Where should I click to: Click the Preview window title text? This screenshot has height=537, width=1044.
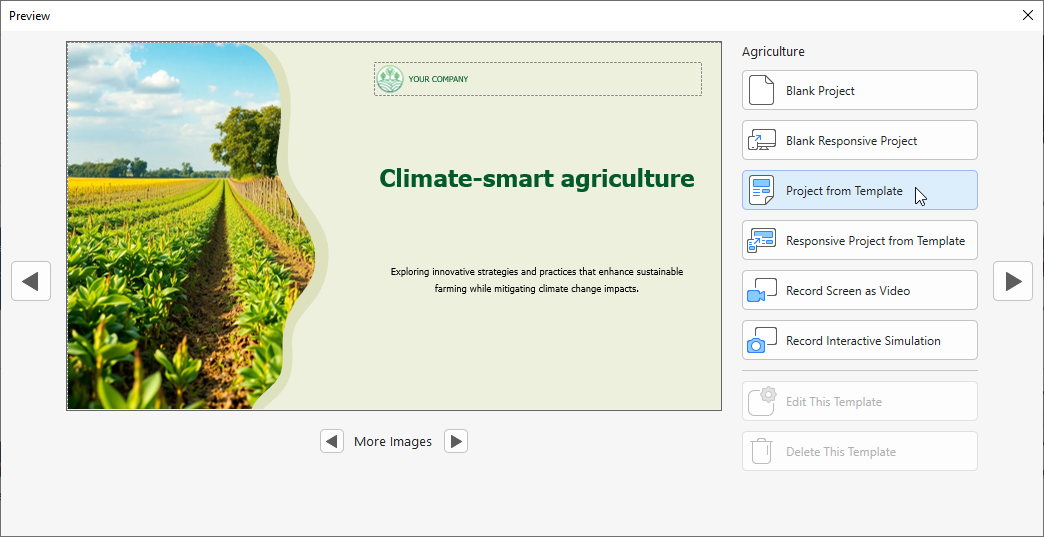30,15
